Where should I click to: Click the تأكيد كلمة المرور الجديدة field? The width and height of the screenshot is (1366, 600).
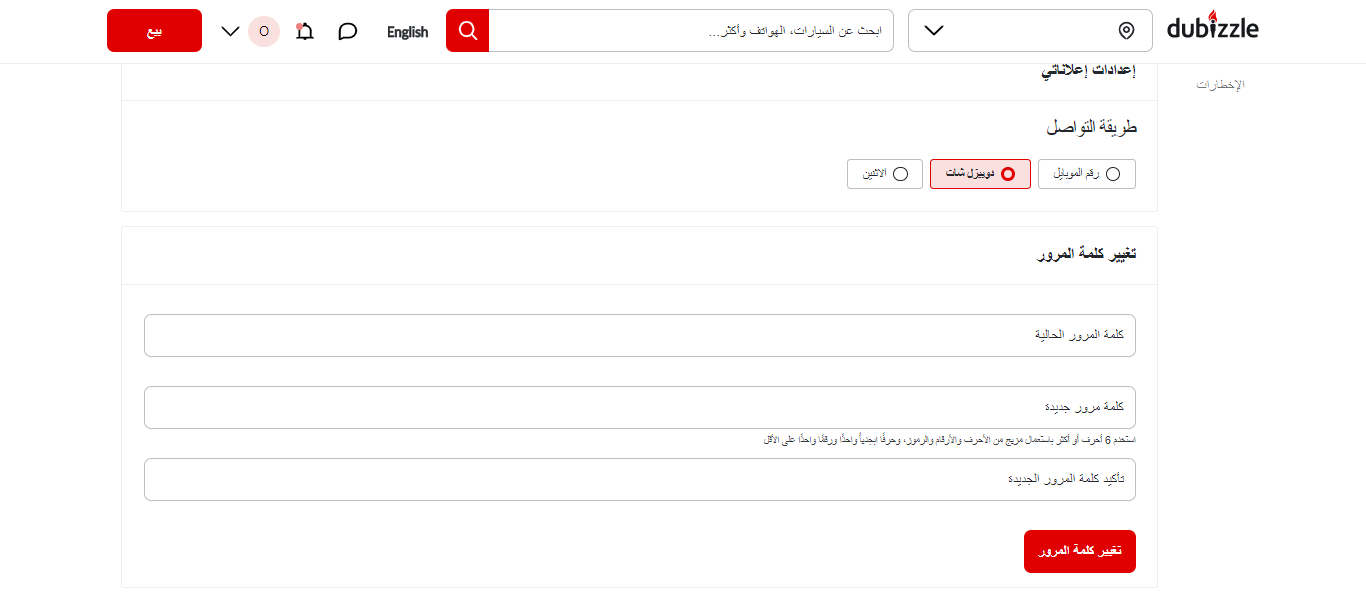tap(640, 479)
